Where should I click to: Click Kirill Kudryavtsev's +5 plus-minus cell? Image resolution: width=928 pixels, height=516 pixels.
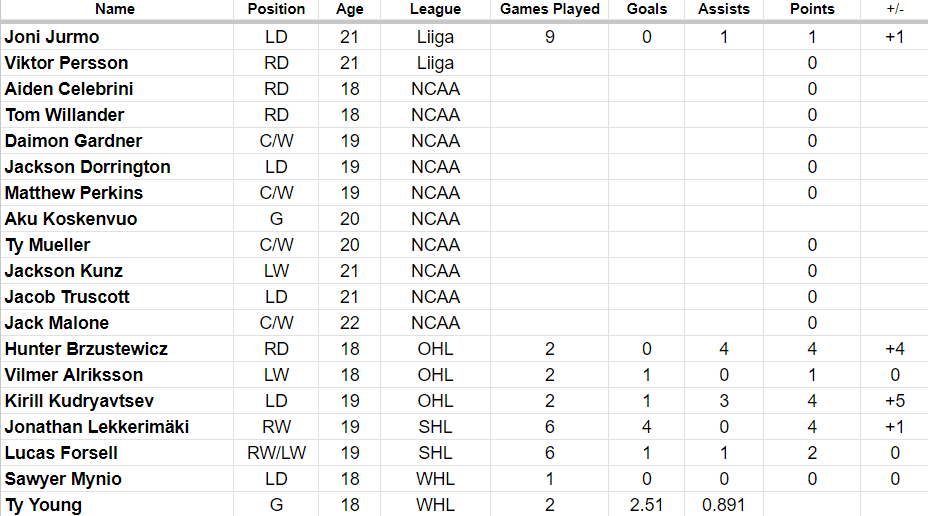pos(894,401)
